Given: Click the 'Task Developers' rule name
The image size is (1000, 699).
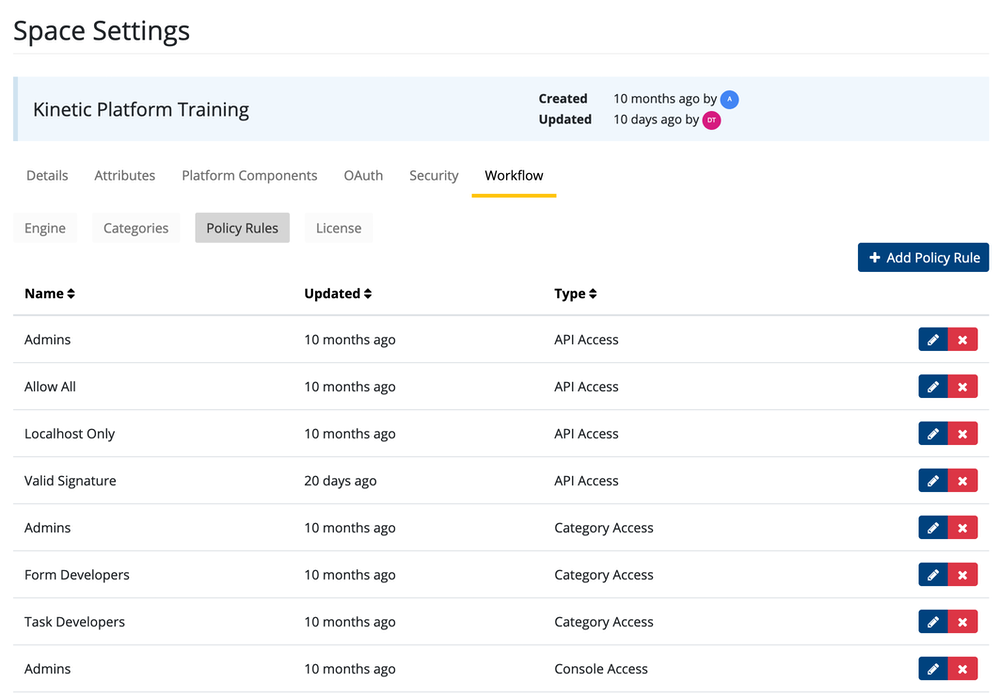Looking at the screenshot, I should (x=75, y=622).
